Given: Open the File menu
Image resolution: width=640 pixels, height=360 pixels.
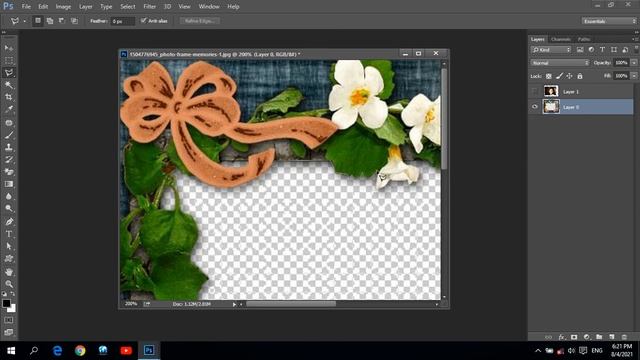Looking at the screenshot, I should pyautogui.click(x=26, y=7).
